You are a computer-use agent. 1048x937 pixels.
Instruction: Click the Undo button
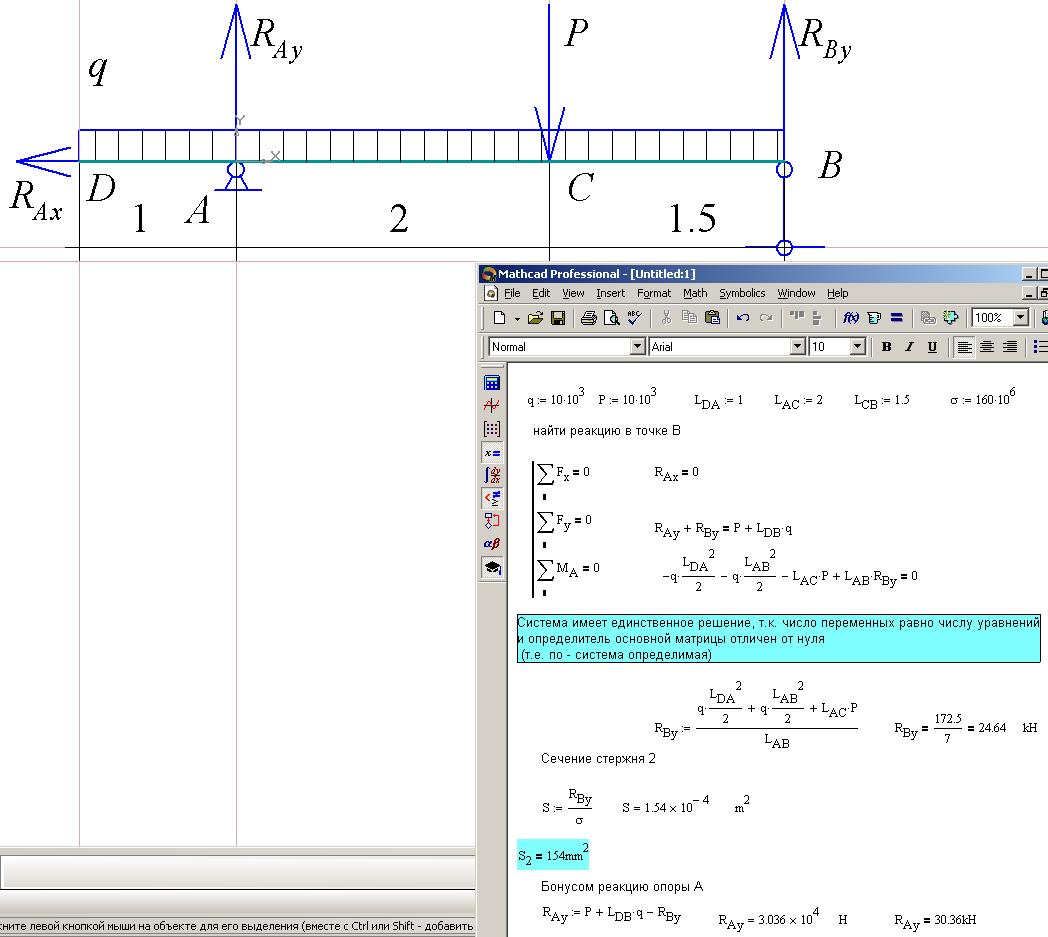click(742, 318)
